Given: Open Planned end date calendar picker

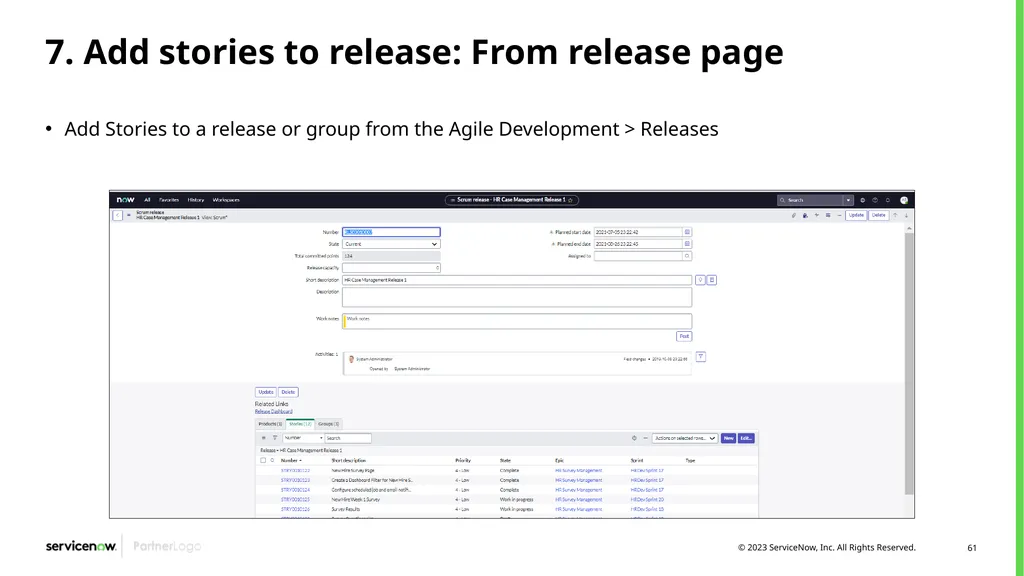Looking at the screenshot, I should 687,244.
